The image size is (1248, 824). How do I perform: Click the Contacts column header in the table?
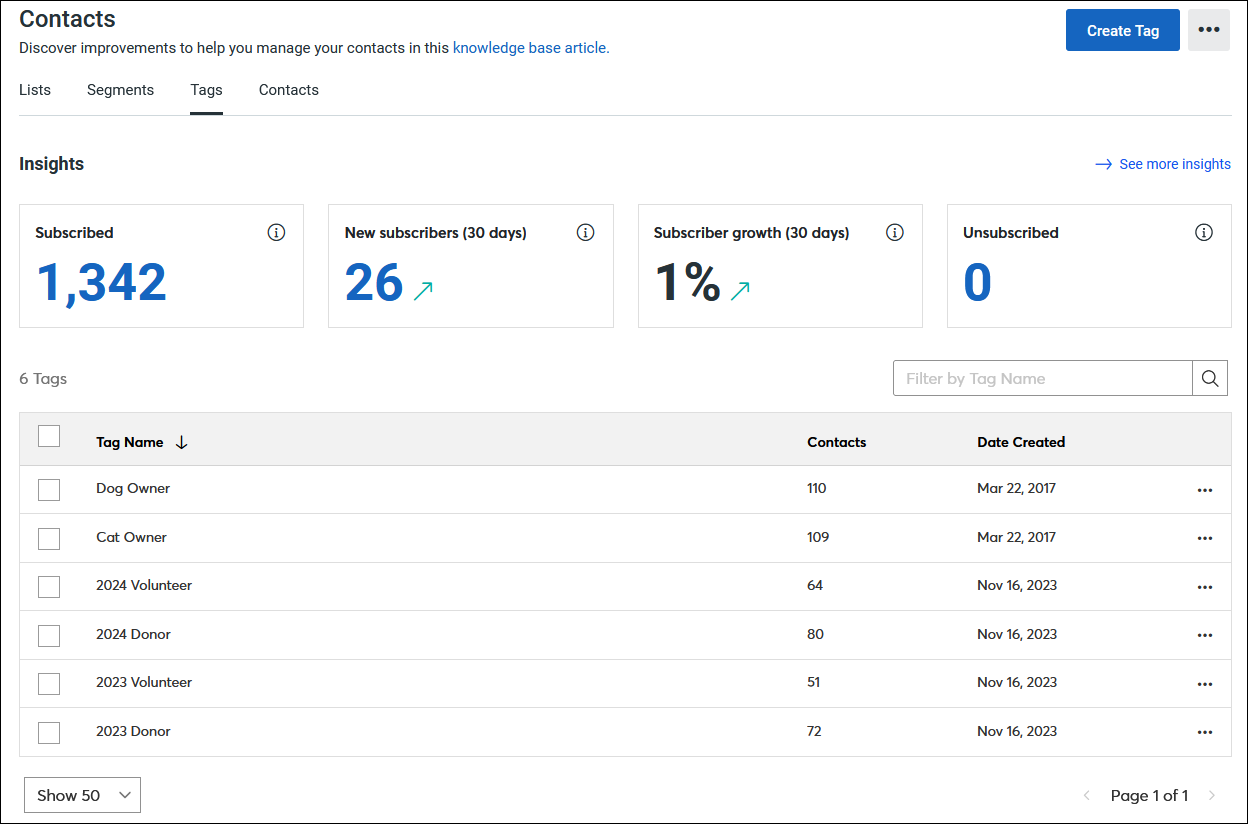point(837,442)
